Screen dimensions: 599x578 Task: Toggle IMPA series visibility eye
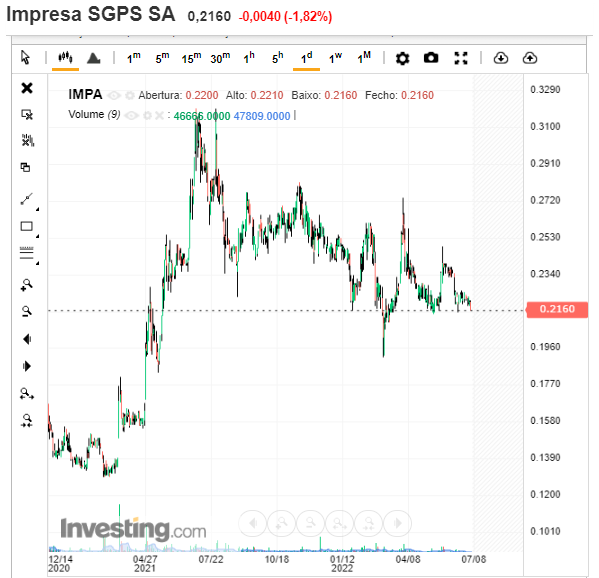point(114,95)
